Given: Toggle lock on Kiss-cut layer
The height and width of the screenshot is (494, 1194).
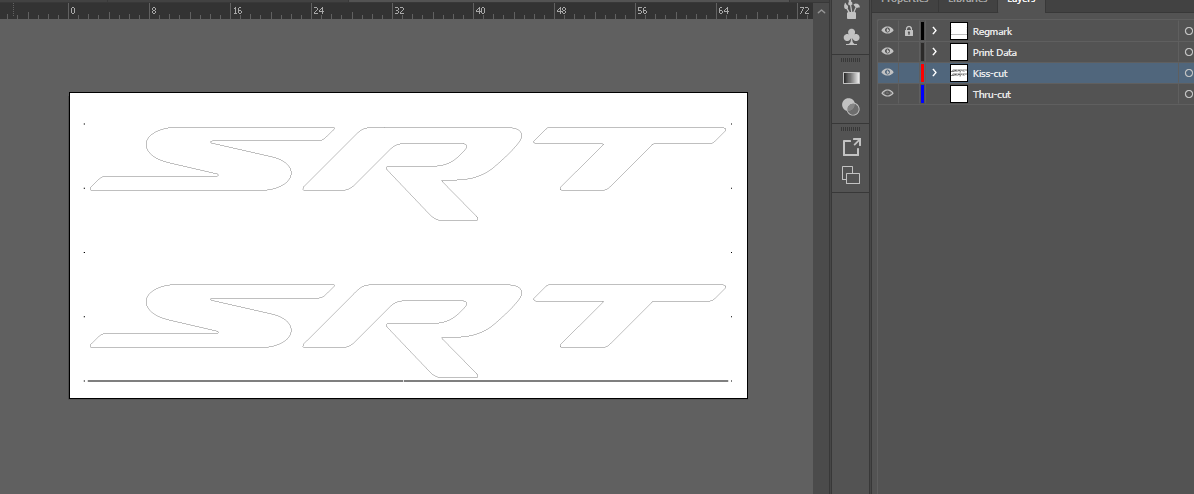Looking at the screenshot, I should point(908,73).
